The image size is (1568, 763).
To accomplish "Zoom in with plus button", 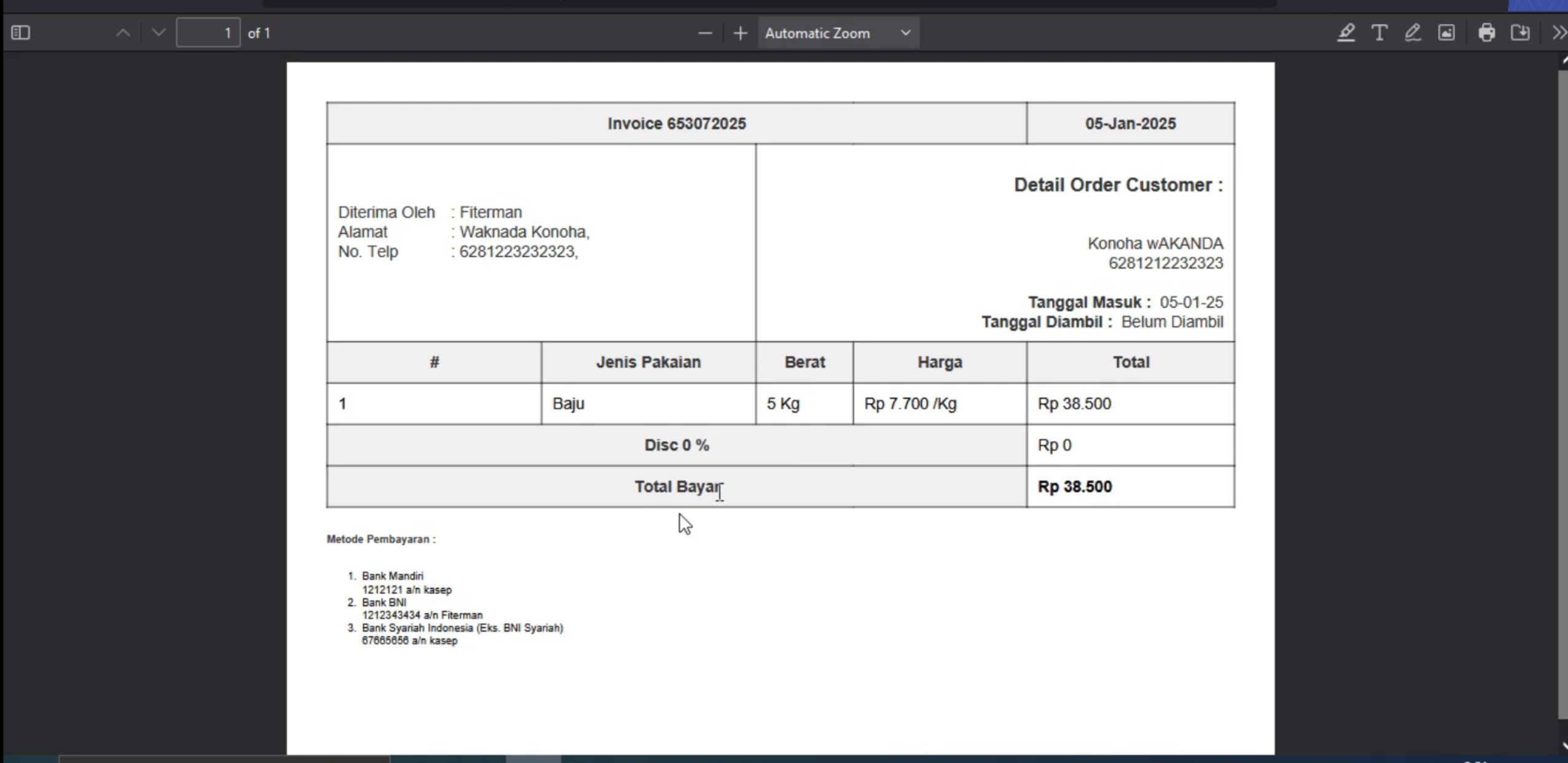I will pyautogui.click(x=741, y=33).
